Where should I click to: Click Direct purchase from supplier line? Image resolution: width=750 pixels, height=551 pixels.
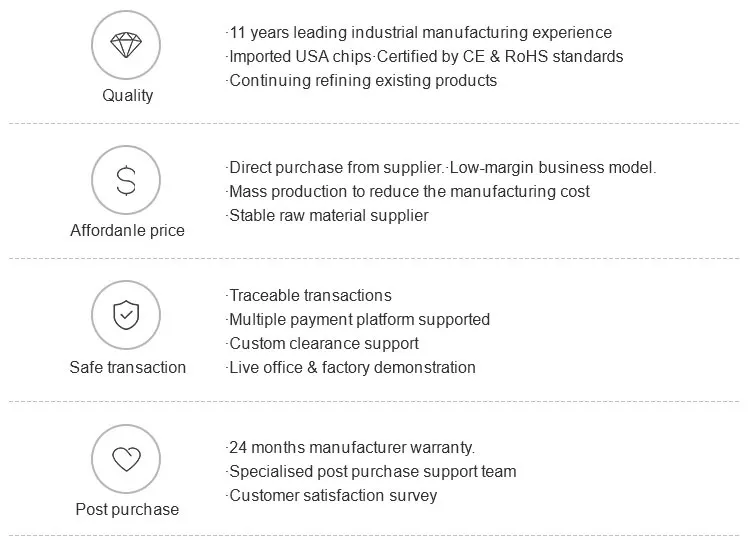click(442, 168)
